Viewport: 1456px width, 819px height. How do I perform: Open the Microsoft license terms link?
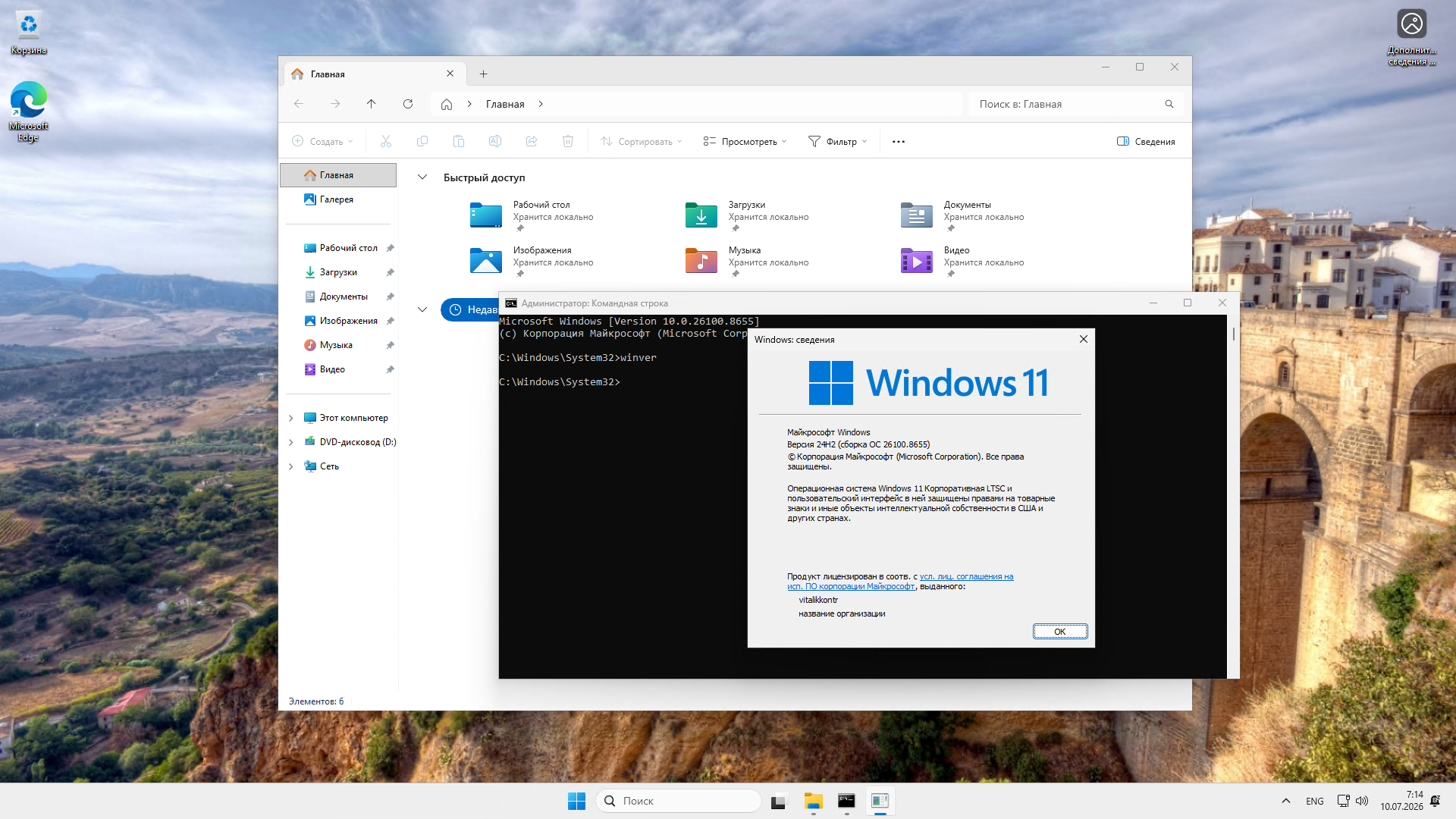(x=900, y=582)
